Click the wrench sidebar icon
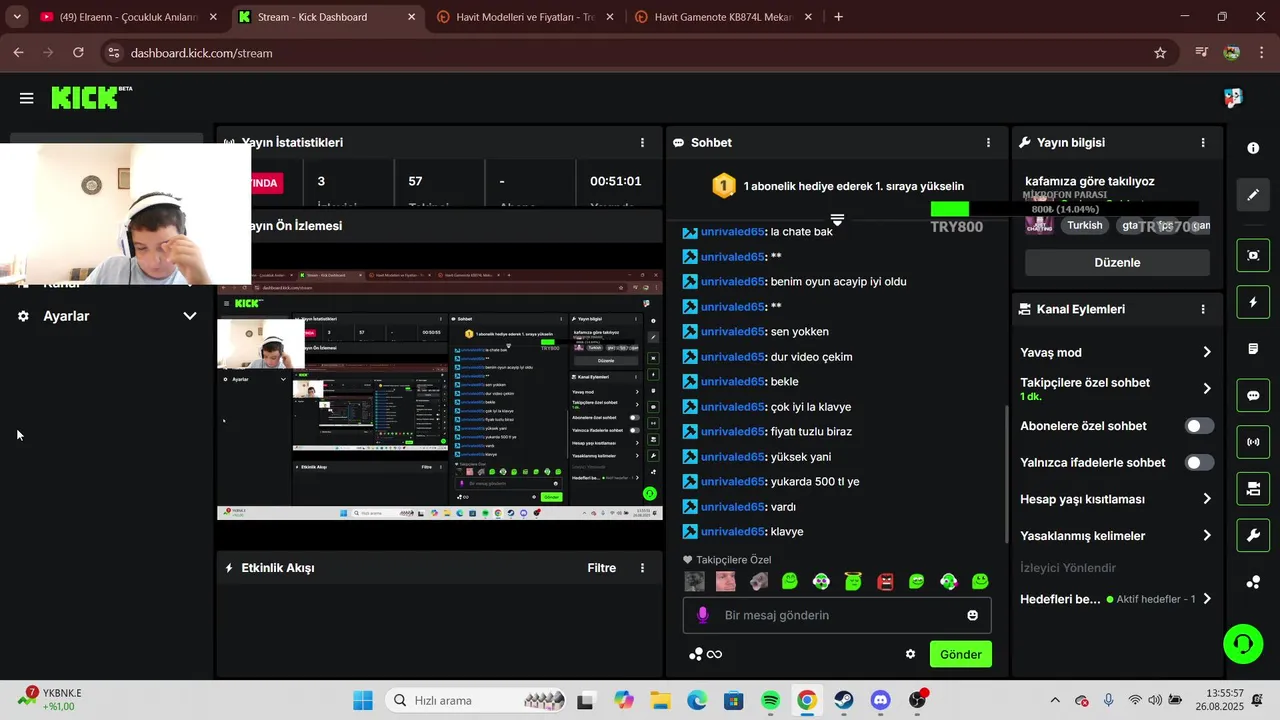This screenshot has height=720, width=1280. click(x=1253, y=535)
